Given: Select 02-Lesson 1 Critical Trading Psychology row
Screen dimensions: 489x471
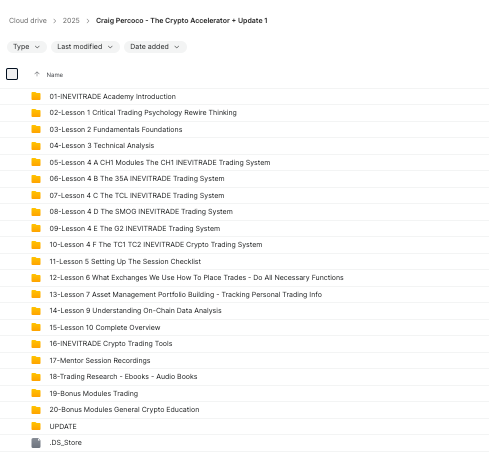Looking at the screenshot, I should pos(244,113).
